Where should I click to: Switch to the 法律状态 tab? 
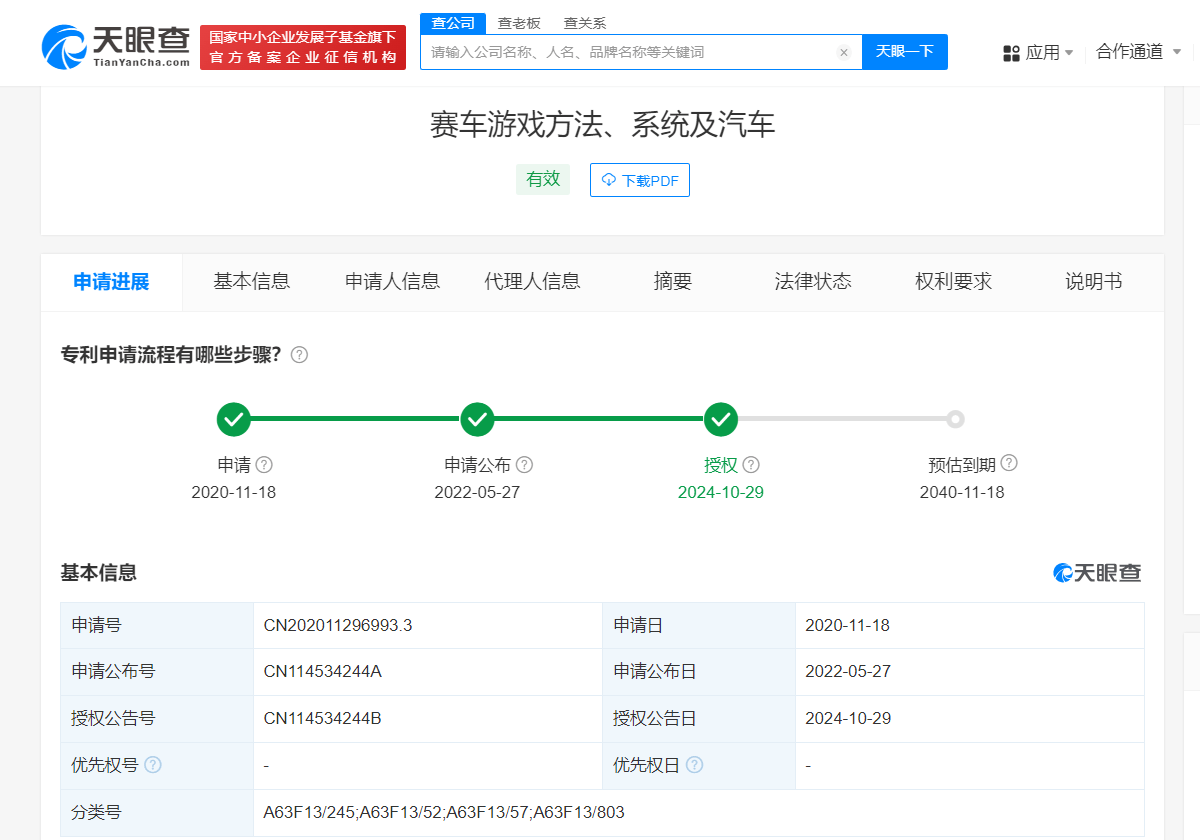pos(813,282)
